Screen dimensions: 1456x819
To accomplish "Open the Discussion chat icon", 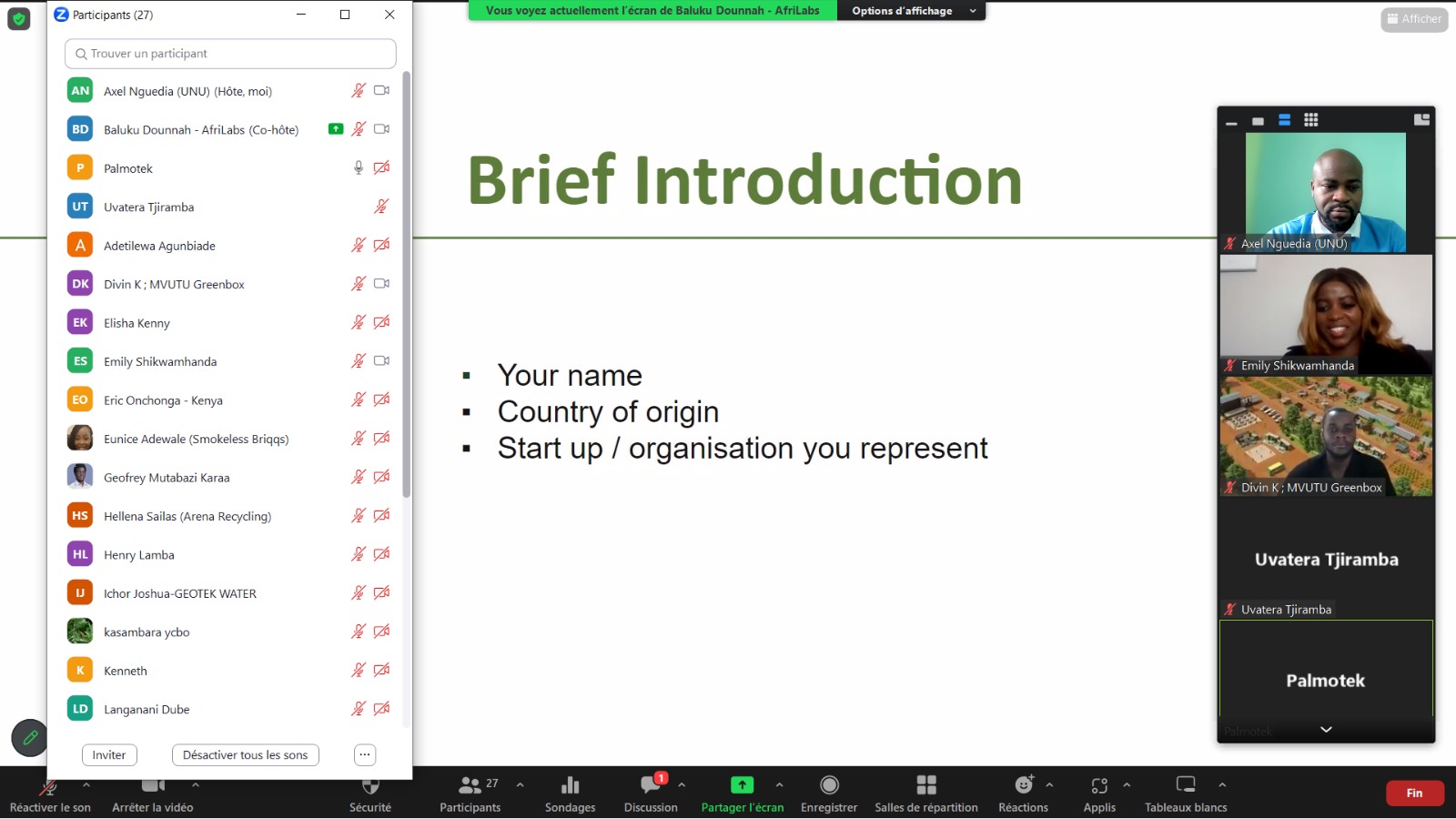I will click(651, 785).
